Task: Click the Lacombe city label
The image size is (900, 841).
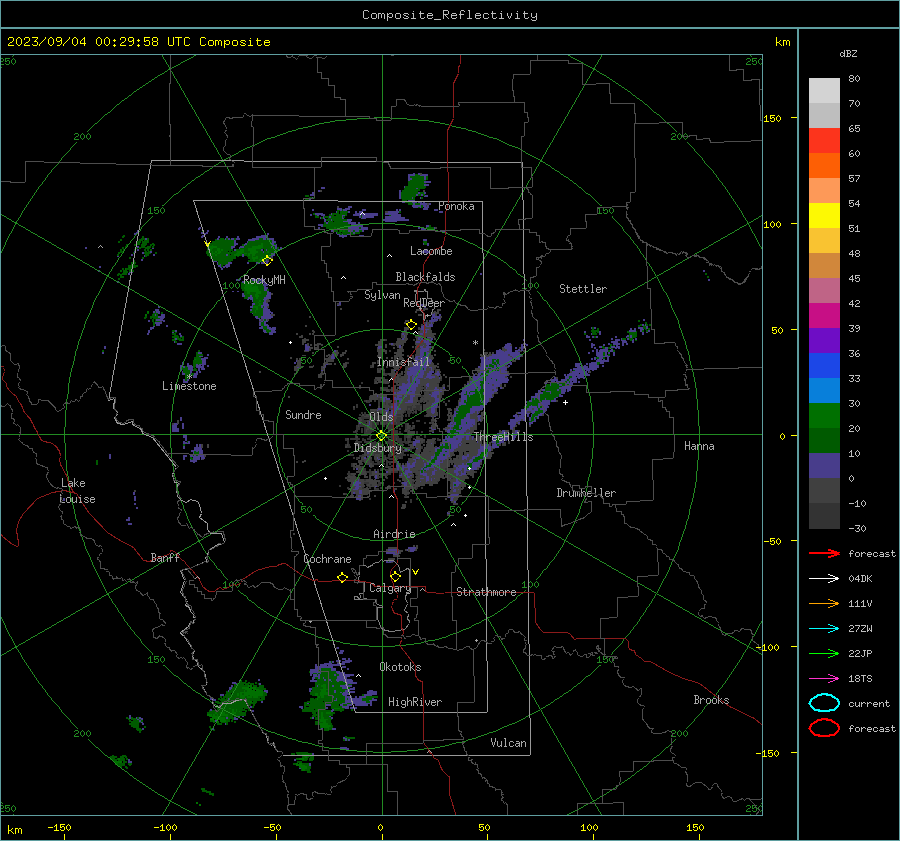Action: 431,251
